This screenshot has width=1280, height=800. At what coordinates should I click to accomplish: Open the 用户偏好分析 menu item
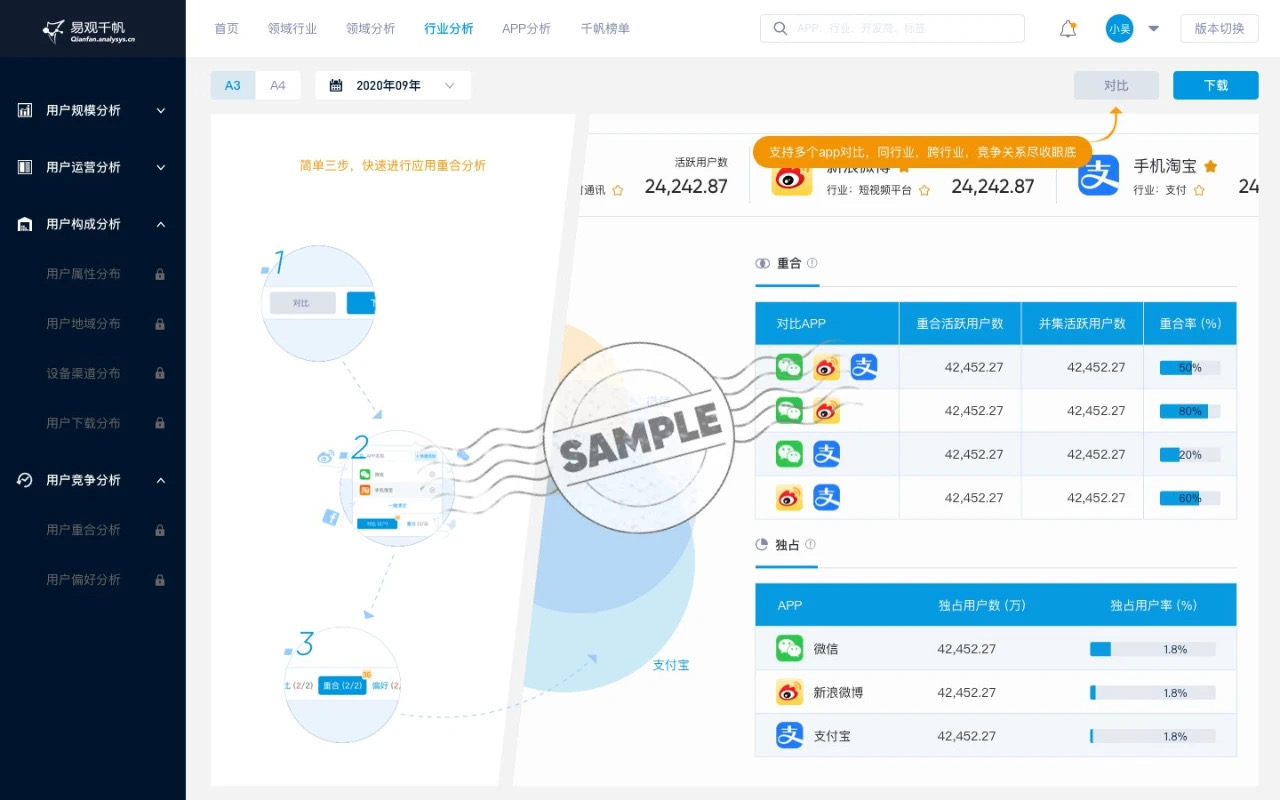coord(83,580)
